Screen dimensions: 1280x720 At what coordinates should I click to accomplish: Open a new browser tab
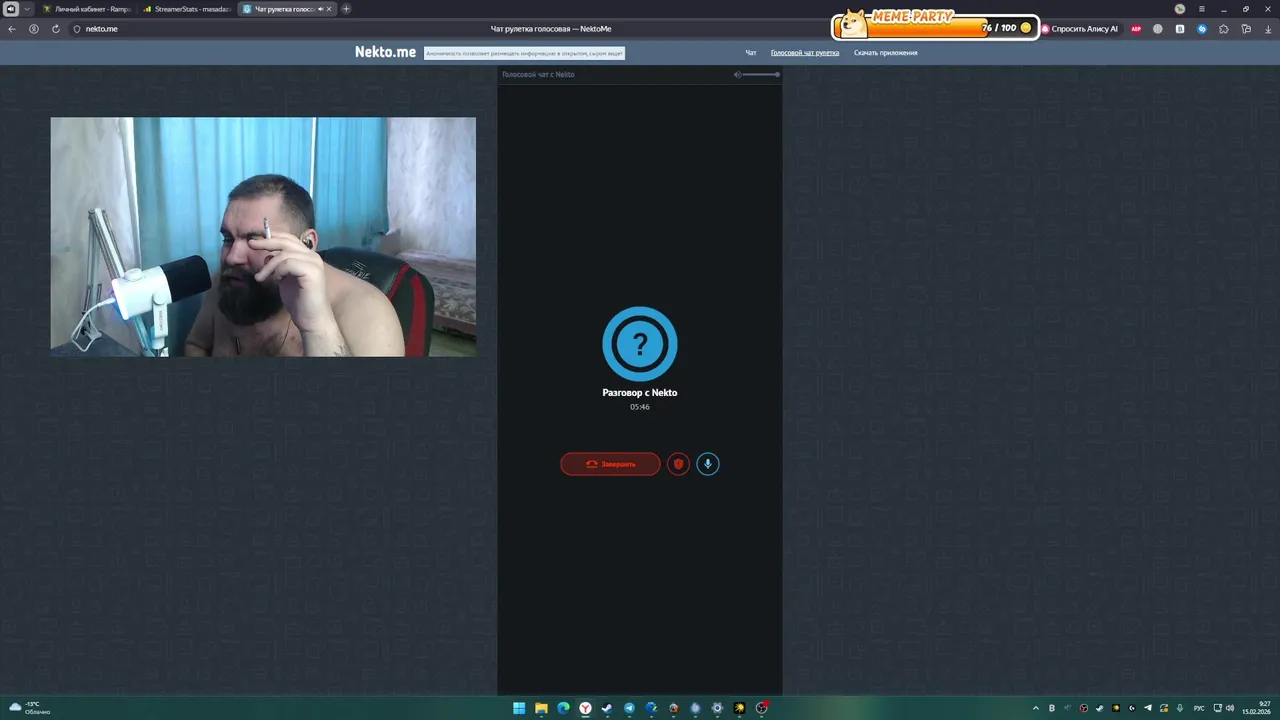click(x=346, y=9)
